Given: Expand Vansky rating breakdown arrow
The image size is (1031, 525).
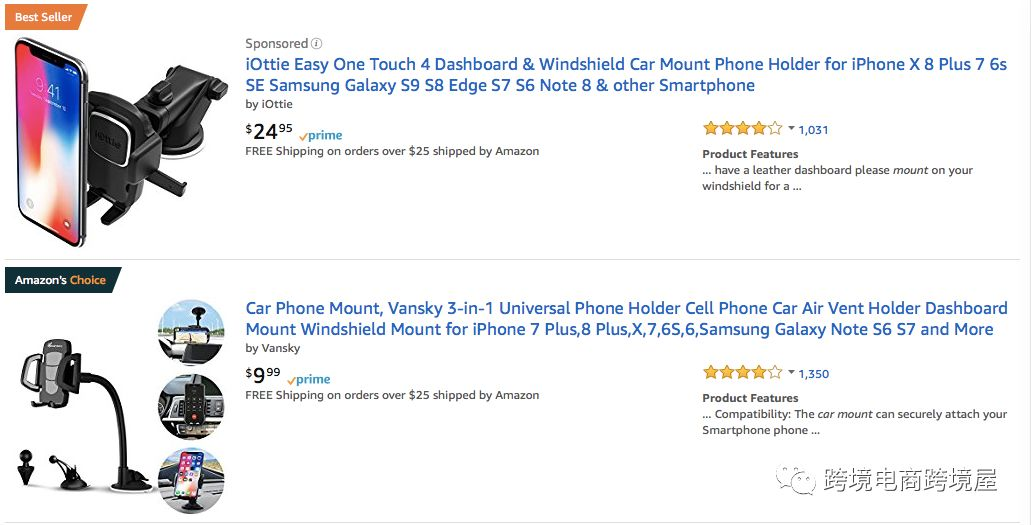Looking at the screenshot, I should [791, 373].
